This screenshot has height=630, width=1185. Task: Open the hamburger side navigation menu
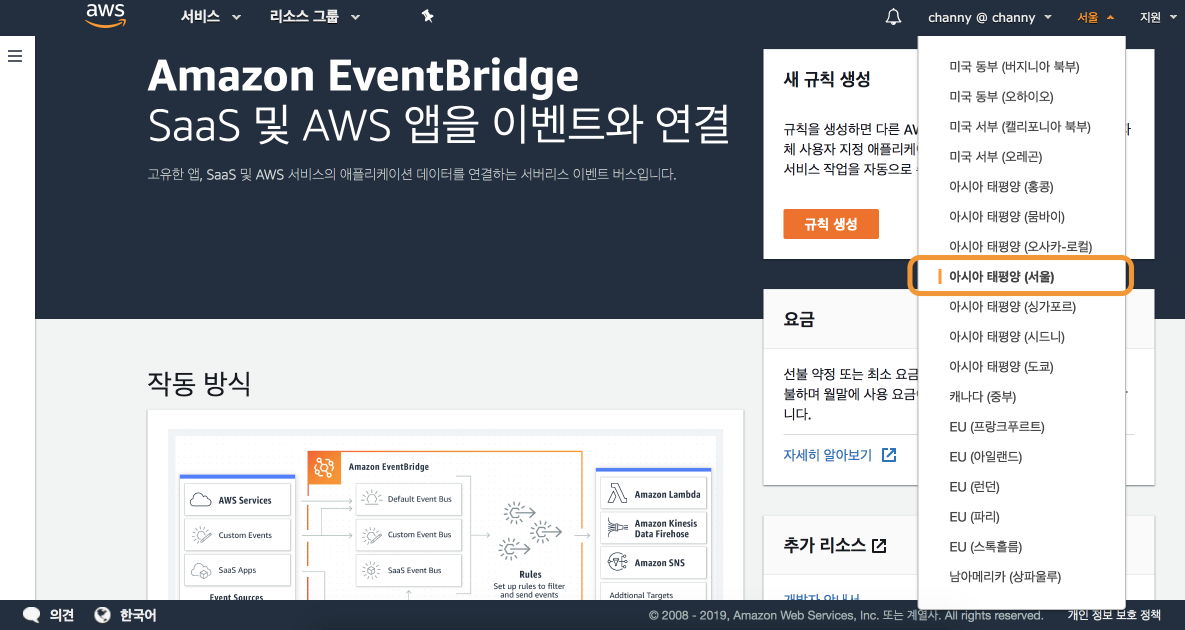pos(15,56)
